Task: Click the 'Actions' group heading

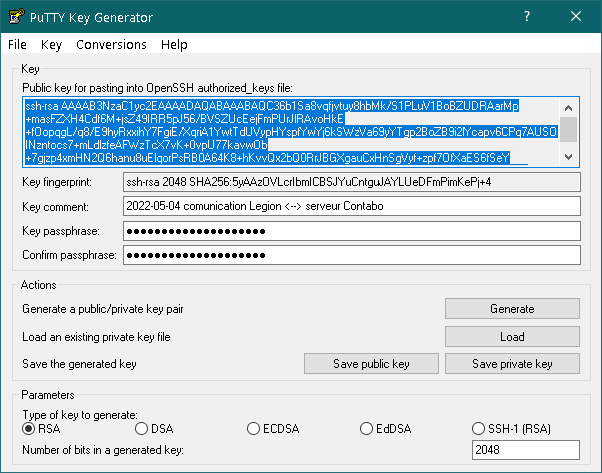Action: coord(38,285)
